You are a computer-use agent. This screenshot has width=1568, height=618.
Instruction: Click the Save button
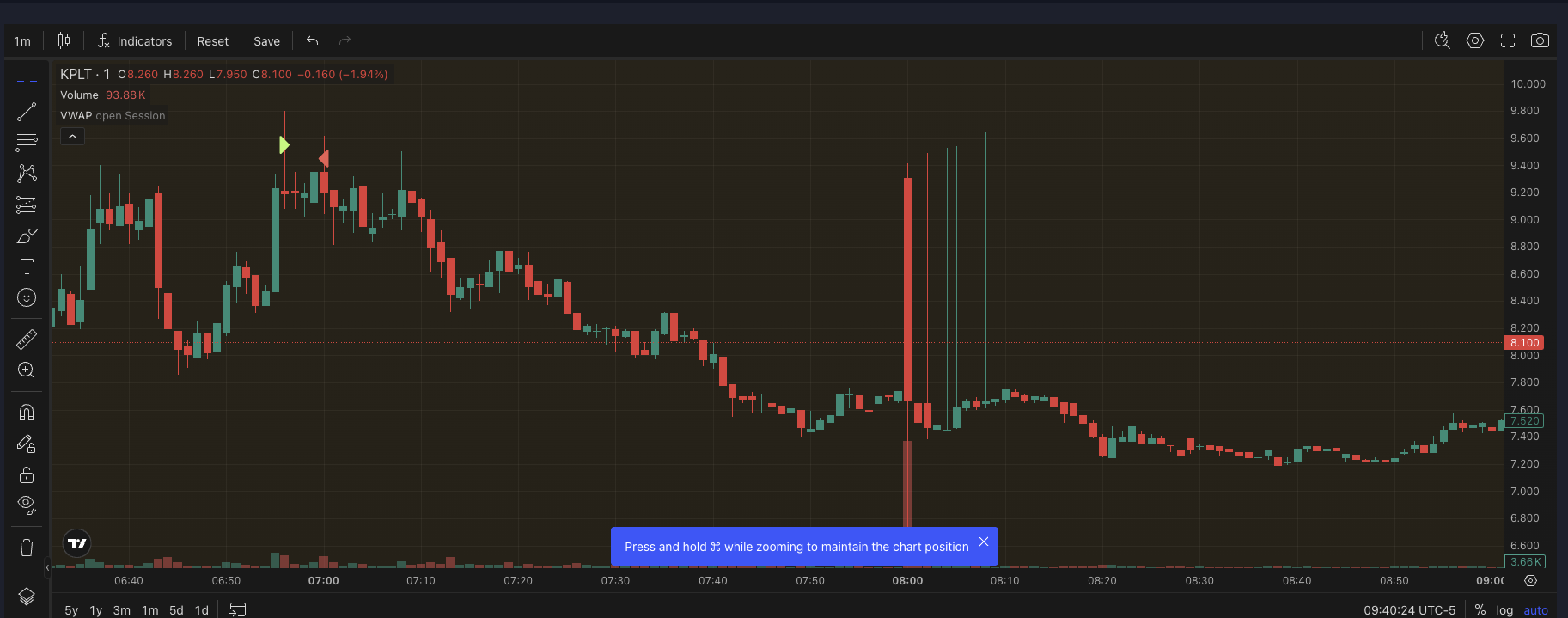coord(266,41)
